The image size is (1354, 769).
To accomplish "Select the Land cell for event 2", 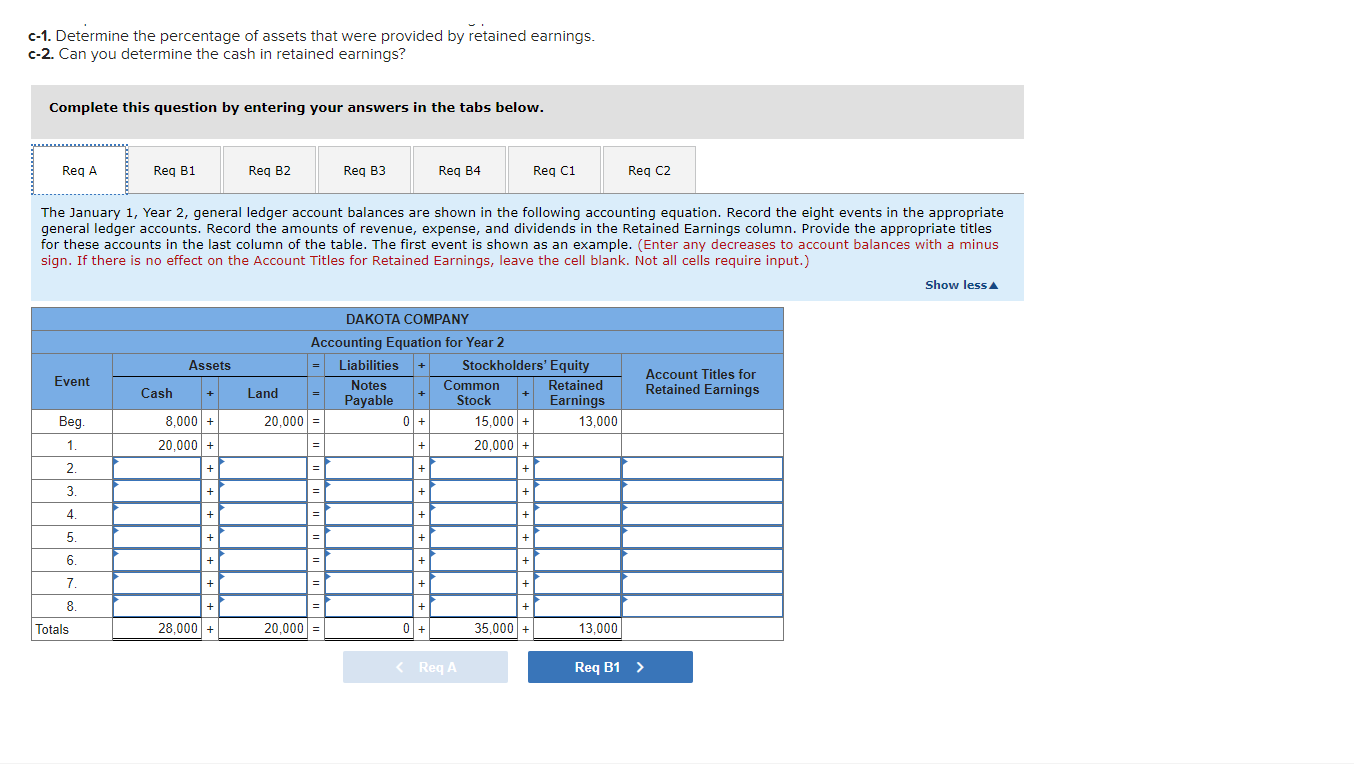I will (263, 468).
